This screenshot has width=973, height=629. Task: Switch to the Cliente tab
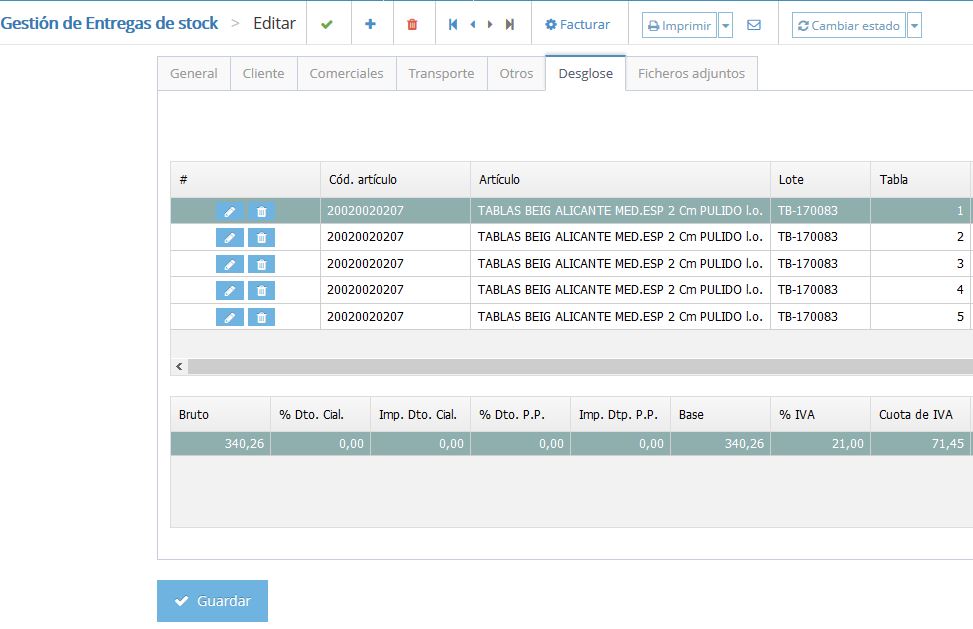(264, 73)
